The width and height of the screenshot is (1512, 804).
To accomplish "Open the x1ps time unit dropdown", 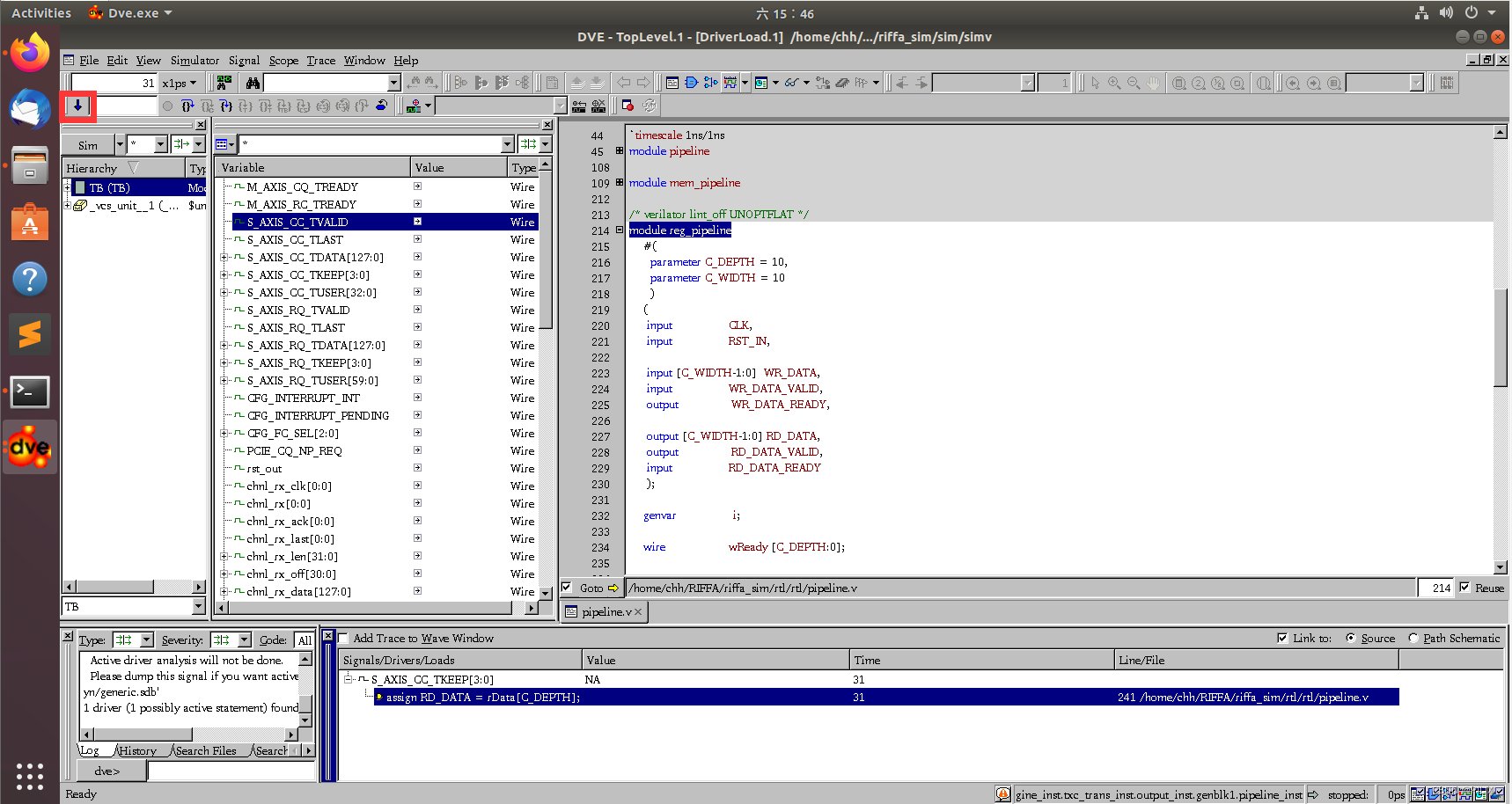I will tap(193, 82).
